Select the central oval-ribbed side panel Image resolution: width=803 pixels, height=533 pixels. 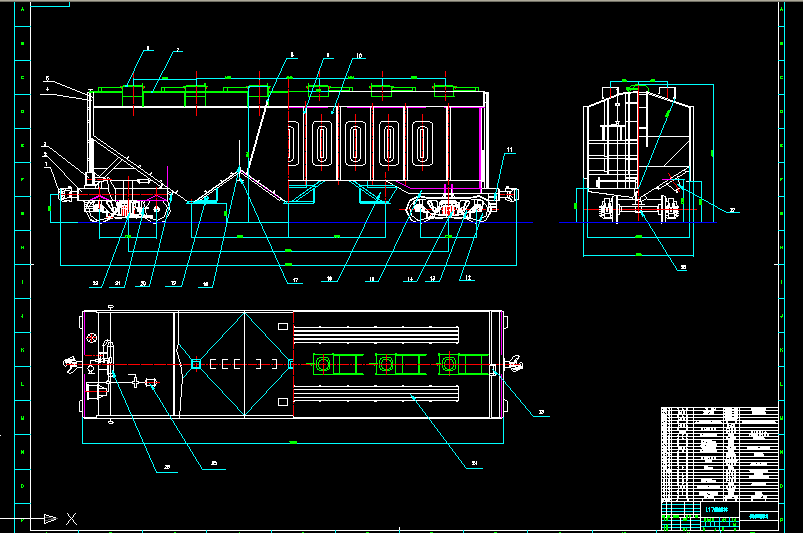[355, 145]
